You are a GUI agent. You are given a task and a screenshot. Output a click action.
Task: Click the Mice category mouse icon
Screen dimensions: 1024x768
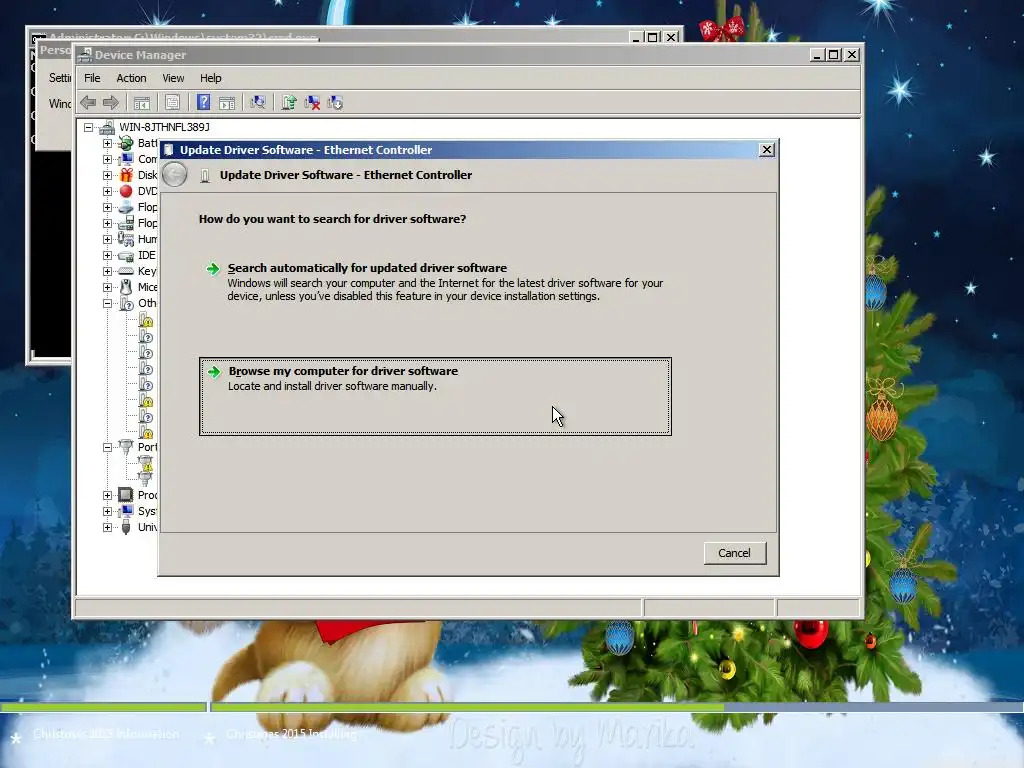[x=126, y=287]
